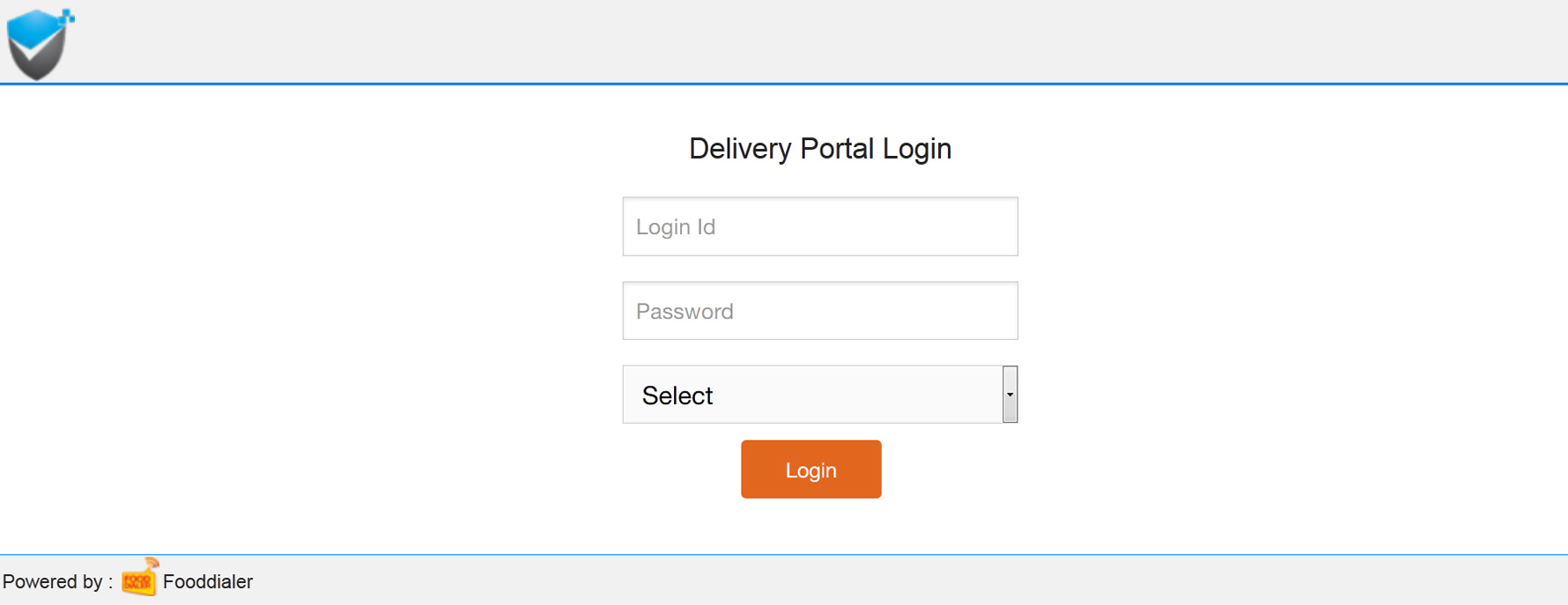Open the small dropdown arrow beside Select
The image size is (1568, 605).
[1010, 395]
